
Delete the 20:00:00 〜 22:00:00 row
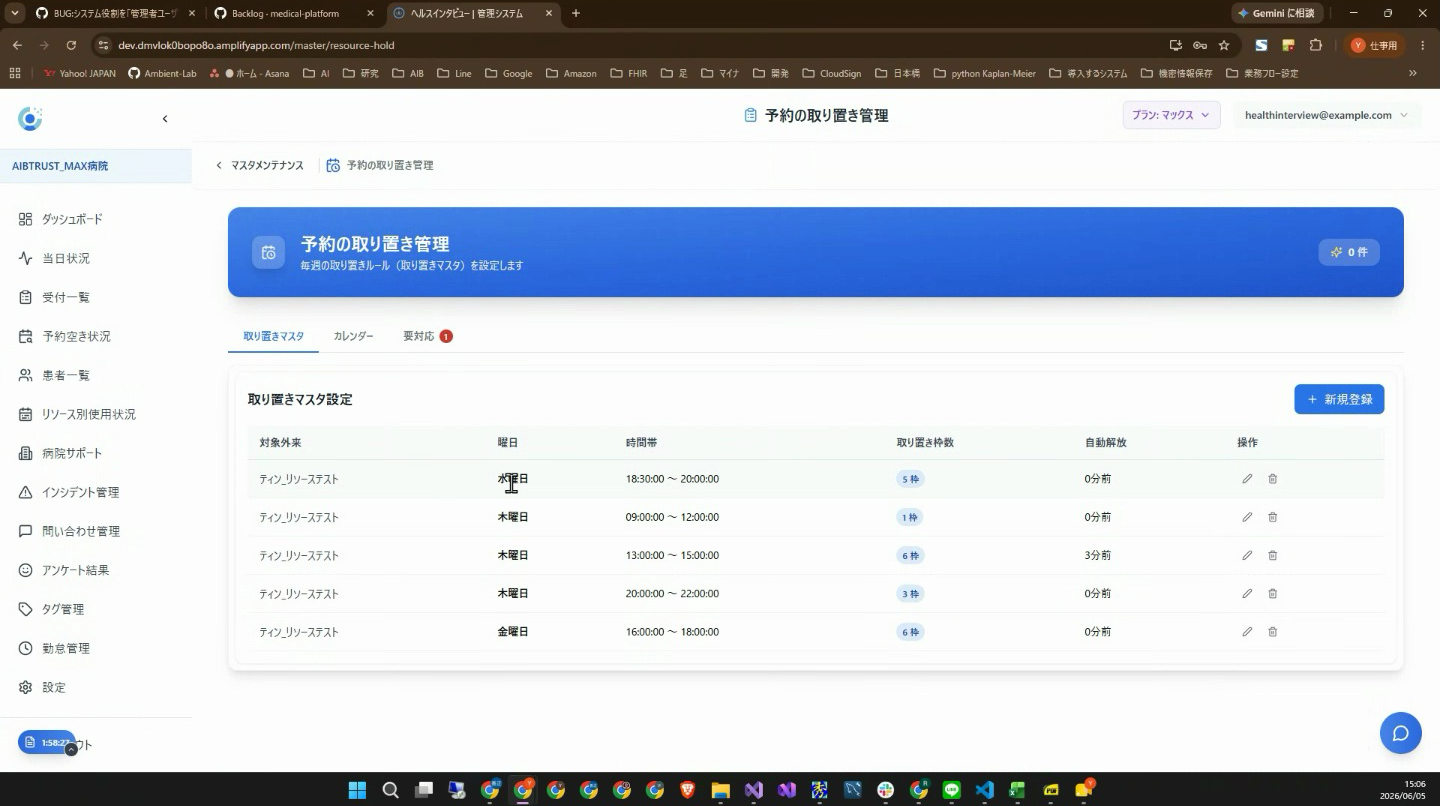[x=1273, y=593]
